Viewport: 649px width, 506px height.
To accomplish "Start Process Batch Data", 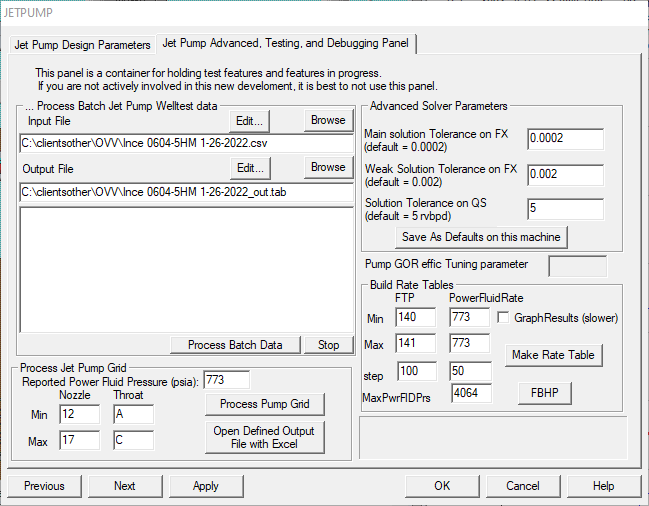I will point(235,345).
